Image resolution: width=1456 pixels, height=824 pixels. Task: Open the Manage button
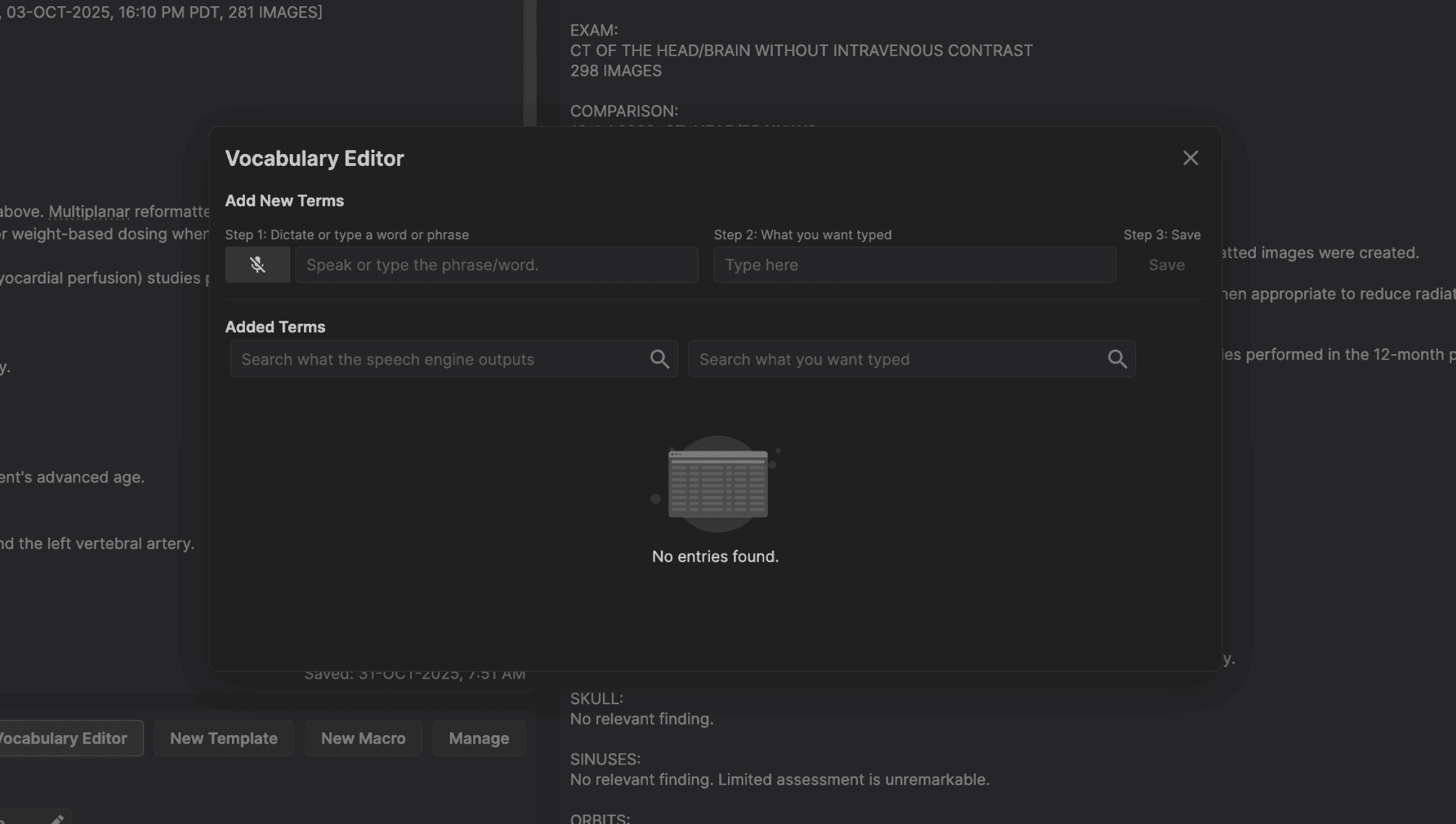pyautogui.click(x=479, y=738)
